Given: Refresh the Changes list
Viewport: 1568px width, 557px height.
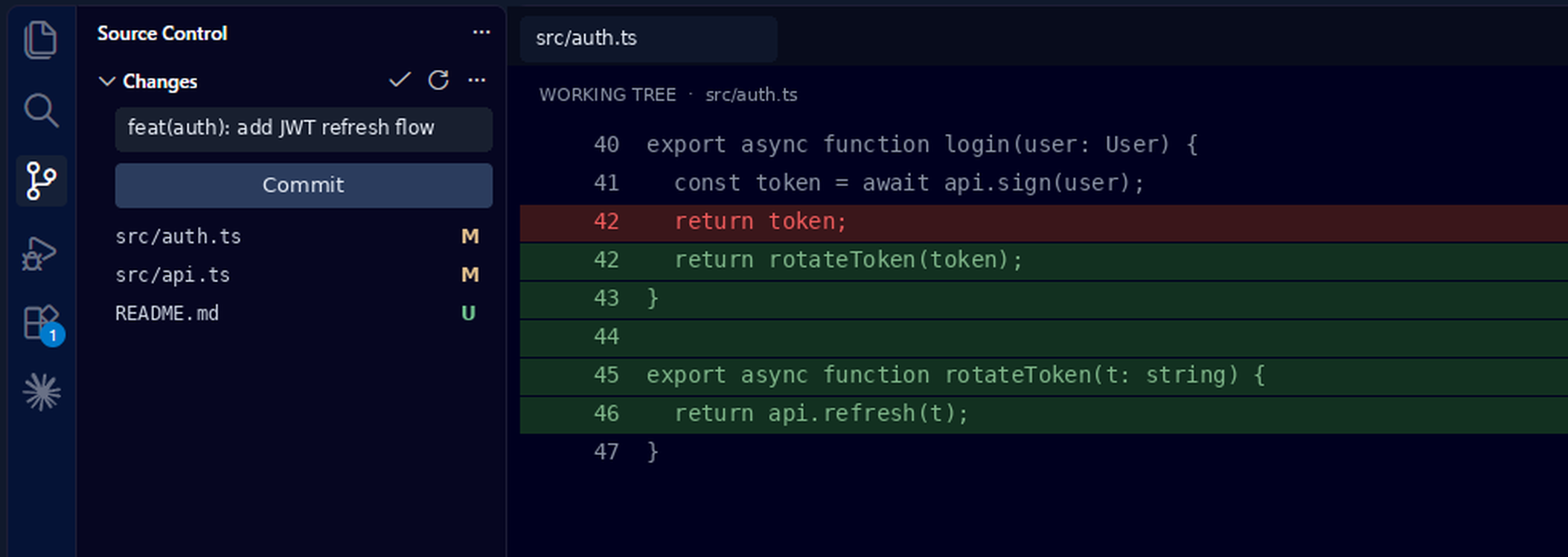Looking at the screenshot, I should 438,80.
